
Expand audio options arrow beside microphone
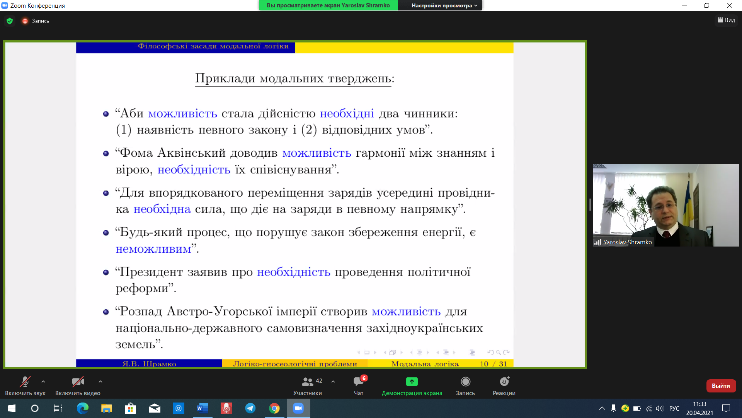(x=43, y=380)
